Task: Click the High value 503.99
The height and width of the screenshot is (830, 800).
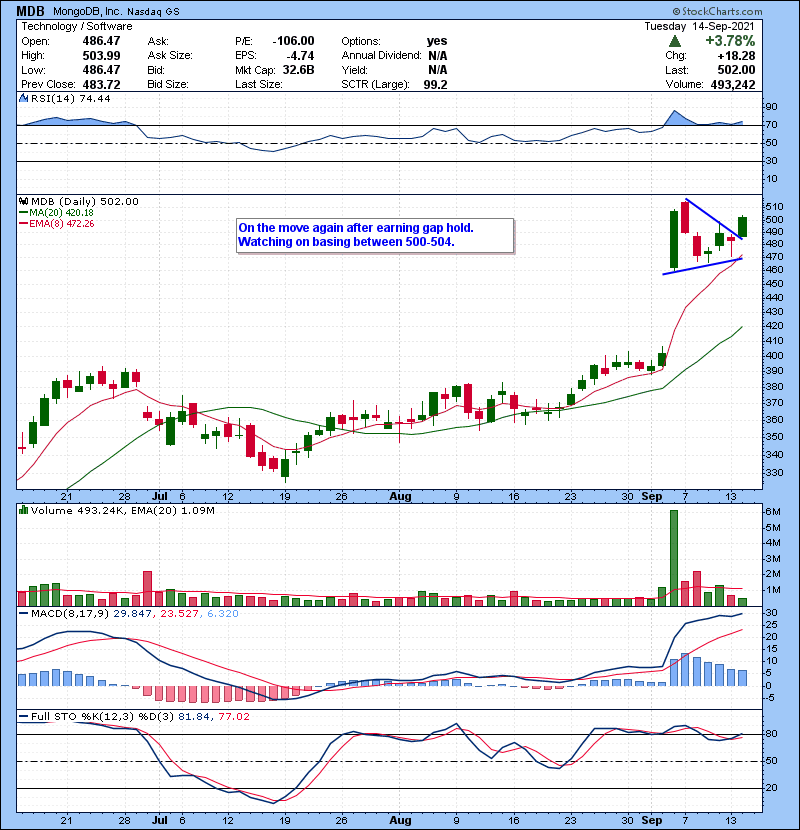Action: point(101,56)
